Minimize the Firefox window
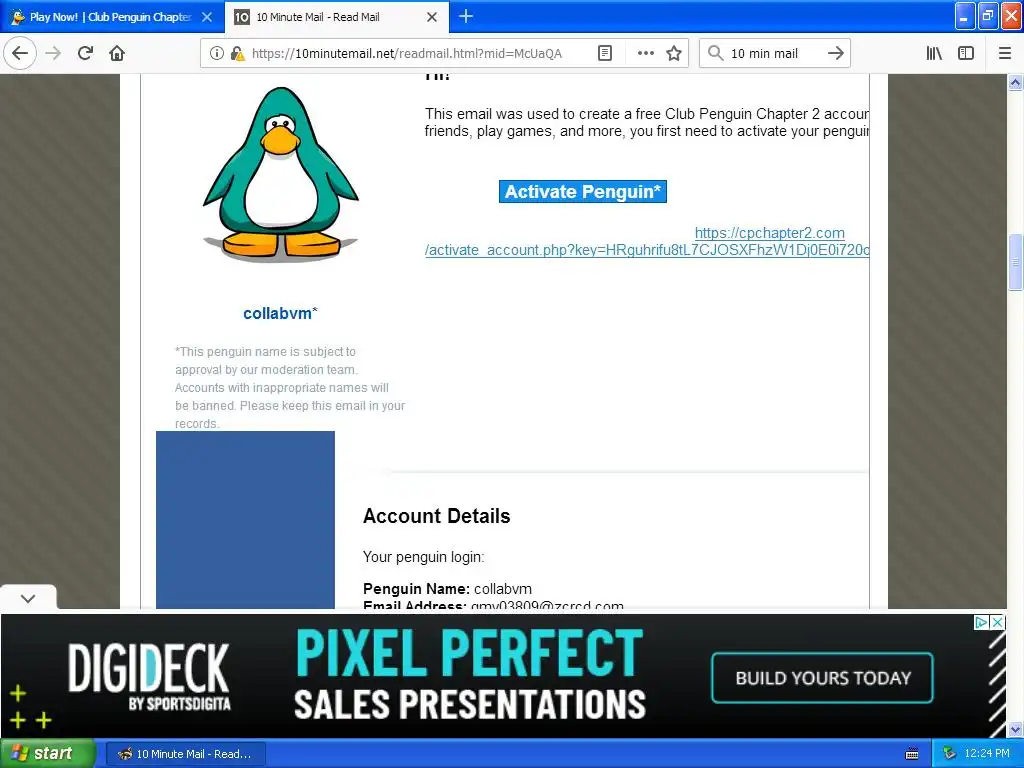The image size is (1024, 768). click(965, 16)
